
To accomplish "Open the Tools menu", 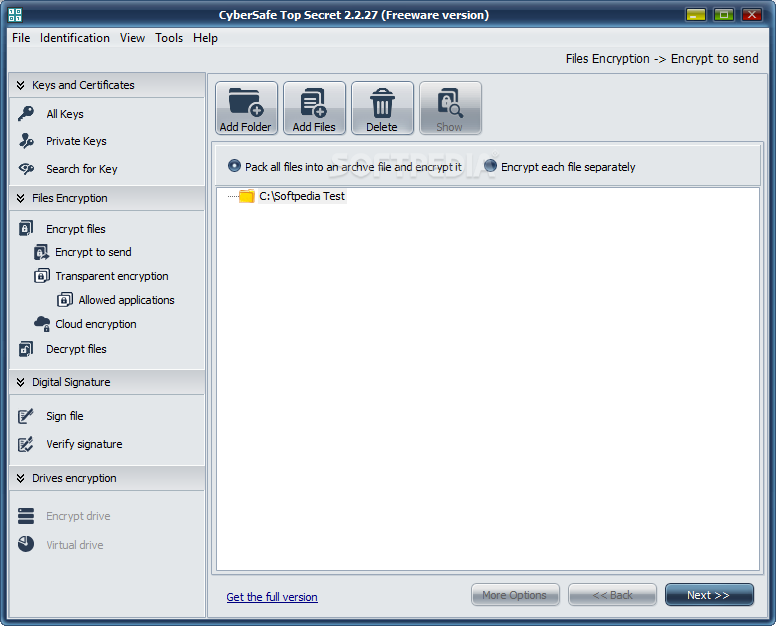I will (x=169, y=38).
